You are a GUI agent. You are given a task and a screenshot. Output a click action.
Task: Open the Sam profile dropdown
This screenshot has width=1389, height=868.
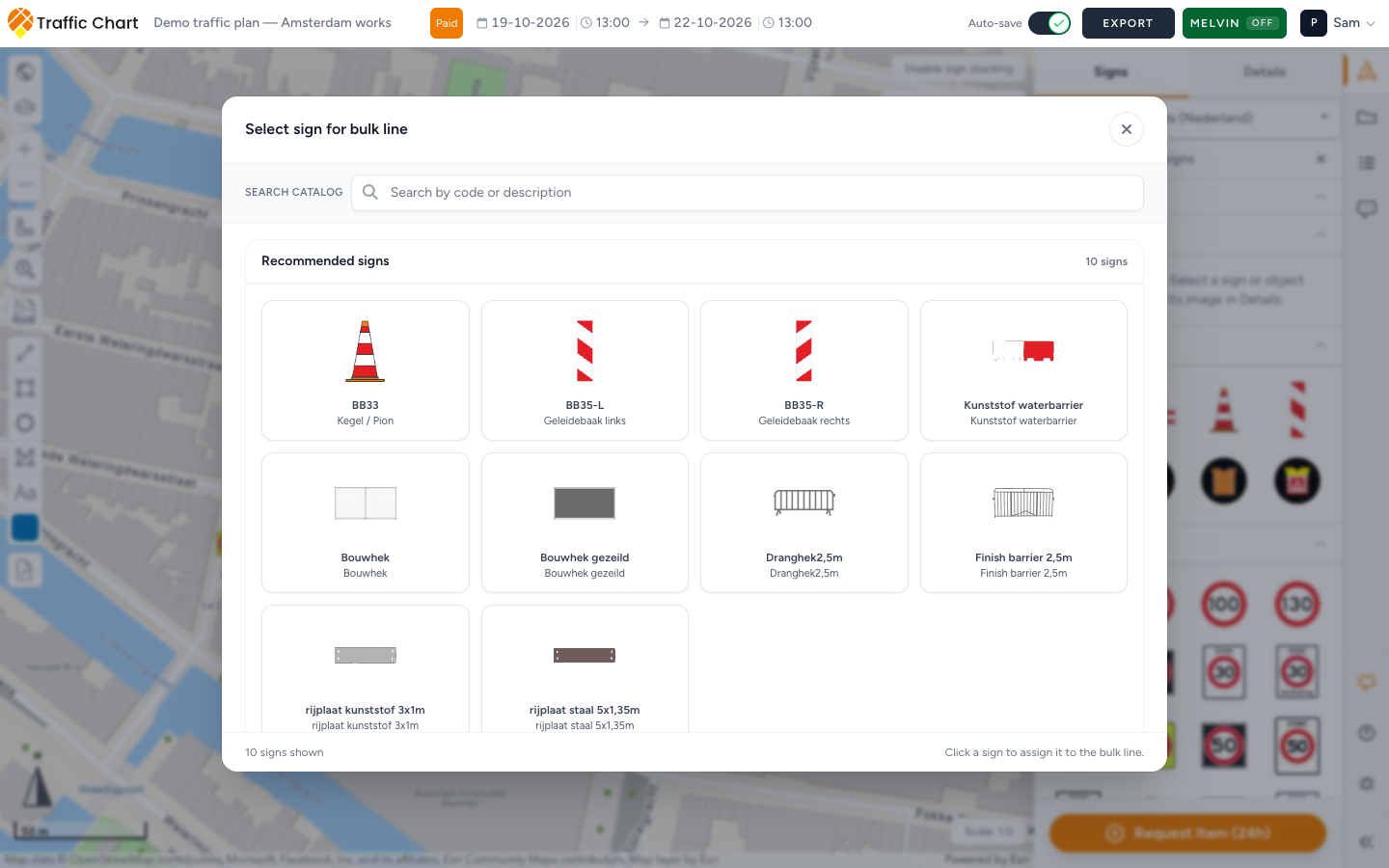point(1339,23)
